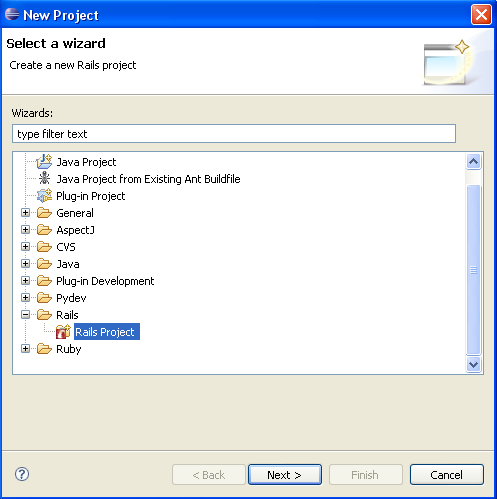
Task: Select the Java Project wizard icon
Action: click(x=44, y=162)
